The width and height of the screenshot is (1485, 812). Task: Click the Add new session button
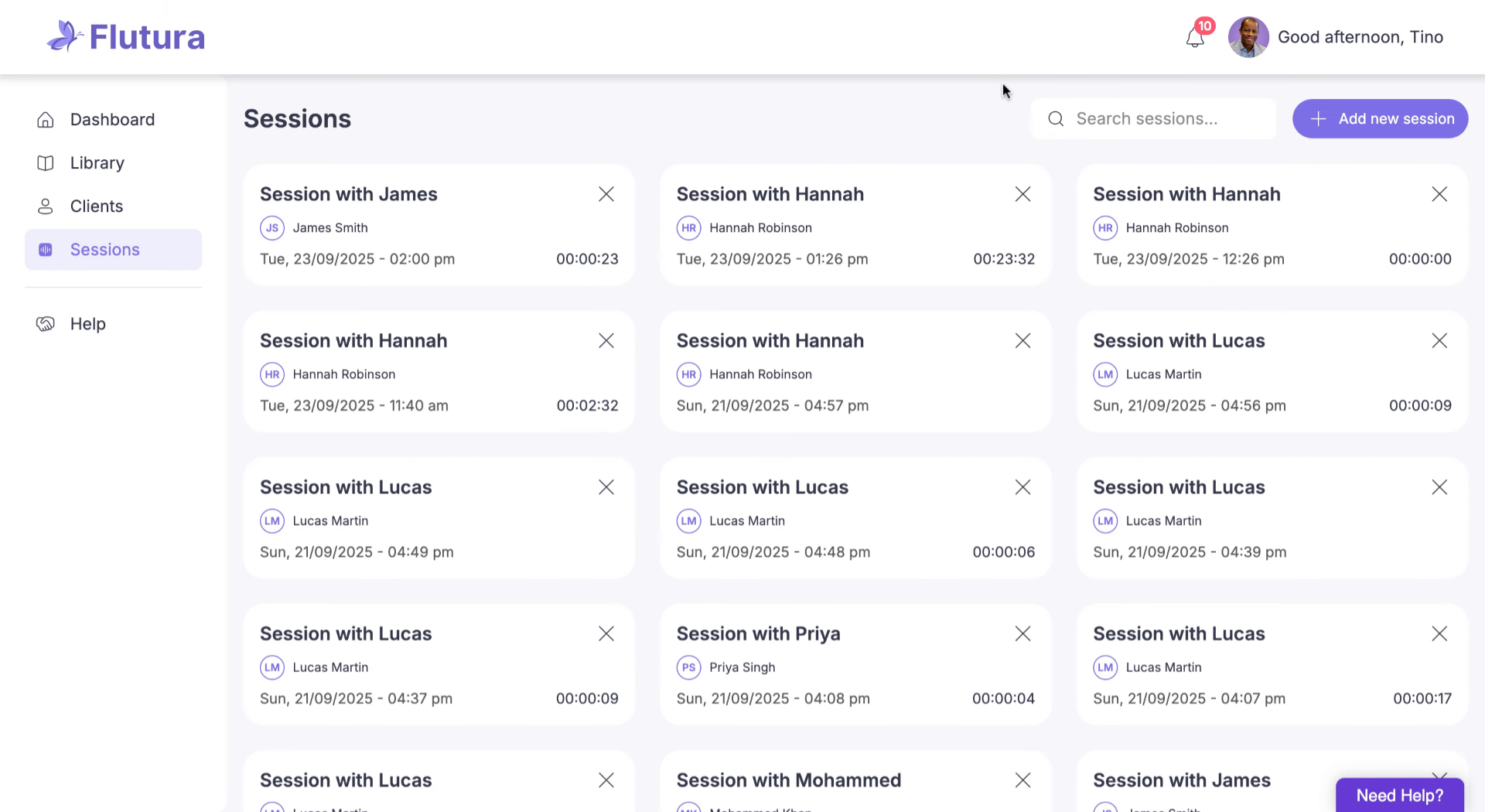1380,119
